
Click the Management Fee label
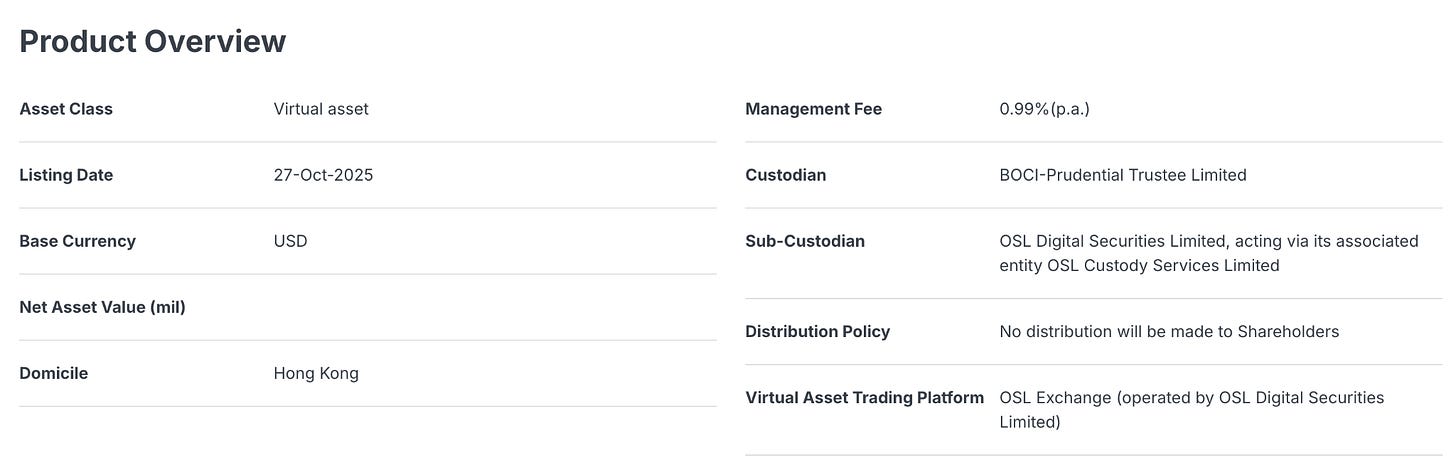(814, 109)
